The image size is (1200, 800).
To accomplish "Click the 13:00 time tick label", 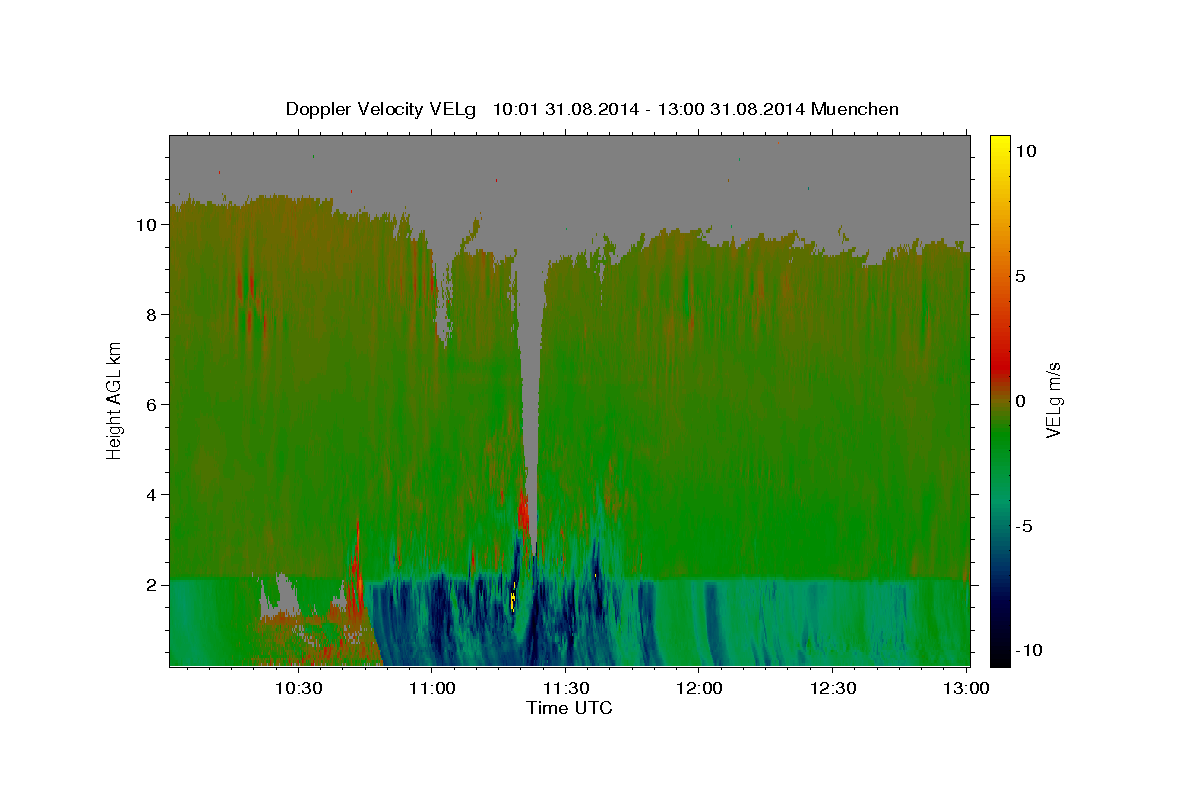I will point(966,688).
